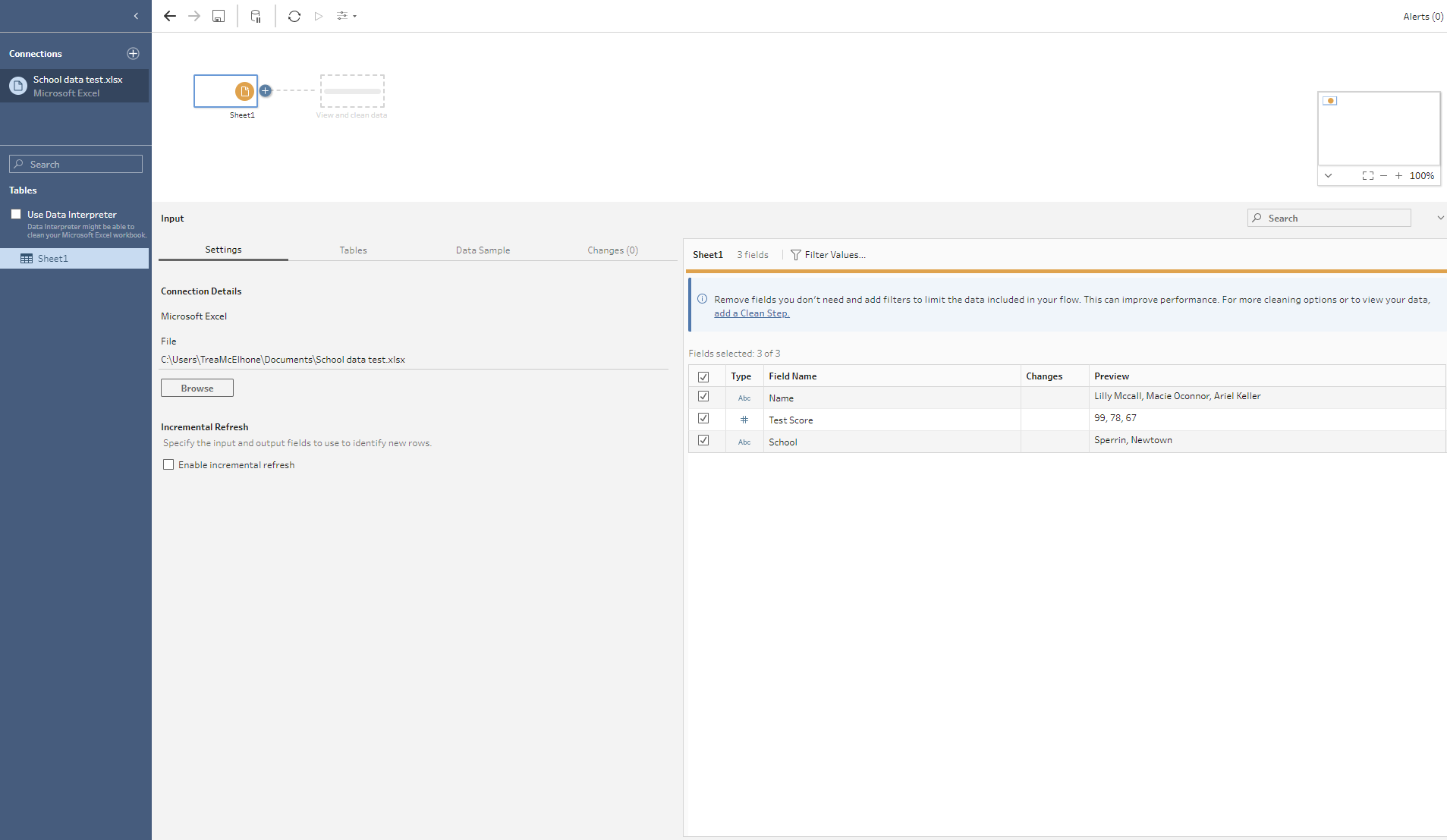Open the Alerts (0) panel
Viewport: 1447px width, 840px height.
(x=1423, y=16)
